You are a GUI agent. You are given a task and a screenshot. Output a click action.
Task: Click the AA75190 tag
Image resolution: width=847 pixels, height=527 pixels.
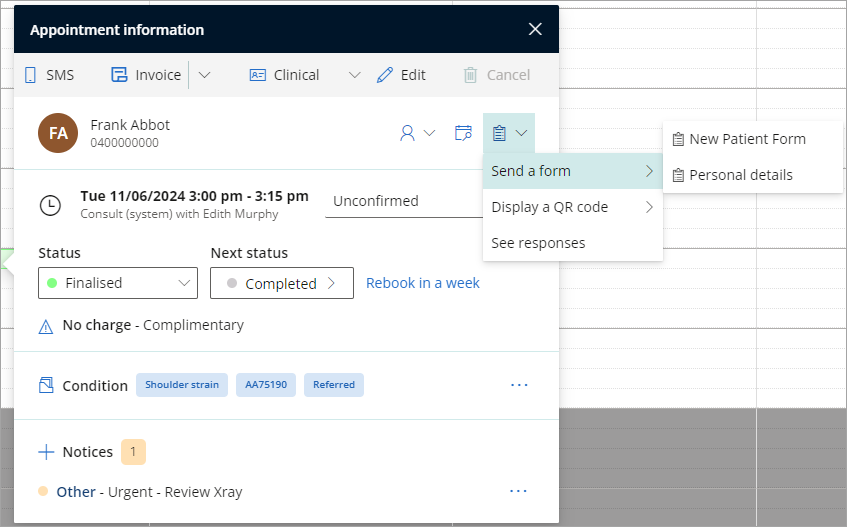[266, 385]
